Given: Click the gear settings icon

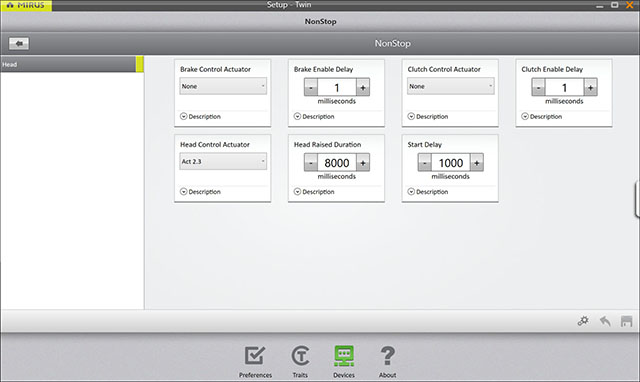Looking at the screenshot, I should pyautogui.click(x=583, y=321).
